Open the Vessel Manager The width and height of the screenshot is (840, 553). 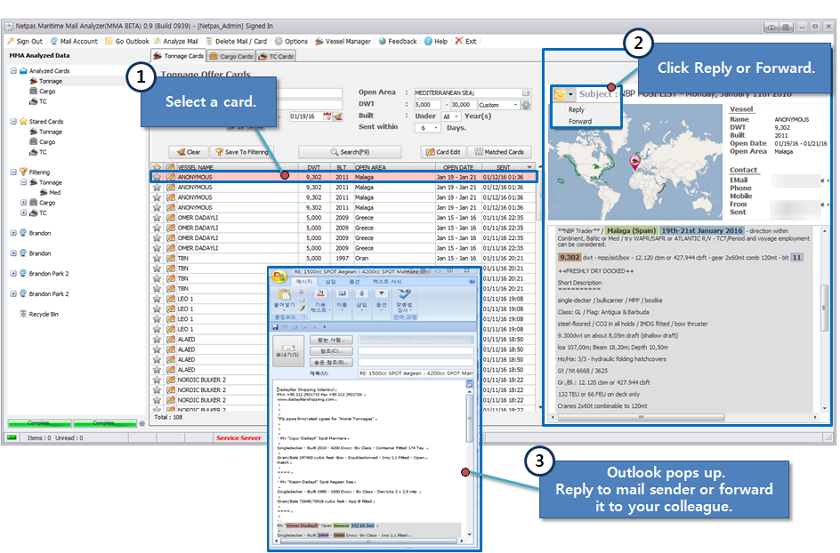343,41
